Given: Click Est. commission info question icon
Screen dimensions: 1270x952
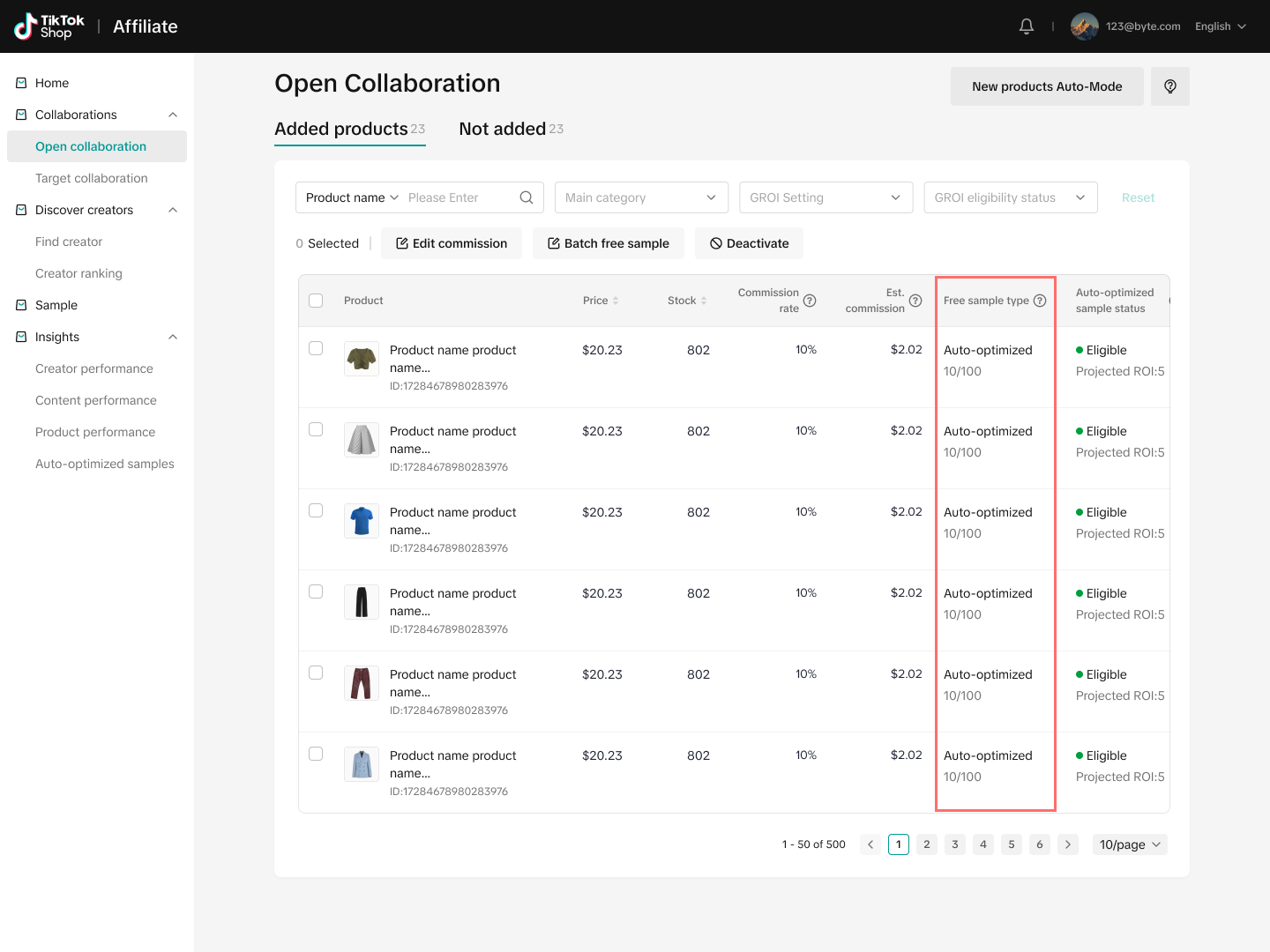Looking at the screenshot, I should coord(915,301).
